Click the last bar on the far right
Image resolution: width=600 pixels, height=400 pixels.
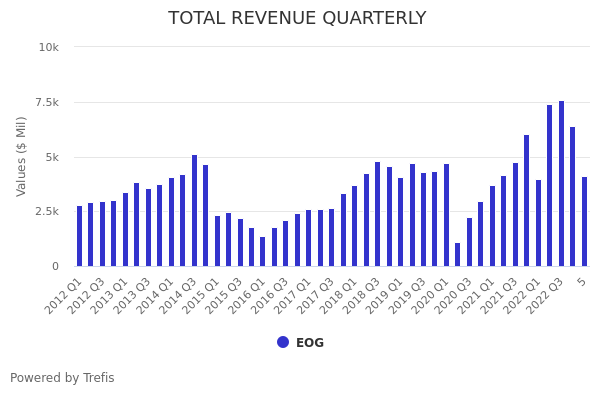584,222
